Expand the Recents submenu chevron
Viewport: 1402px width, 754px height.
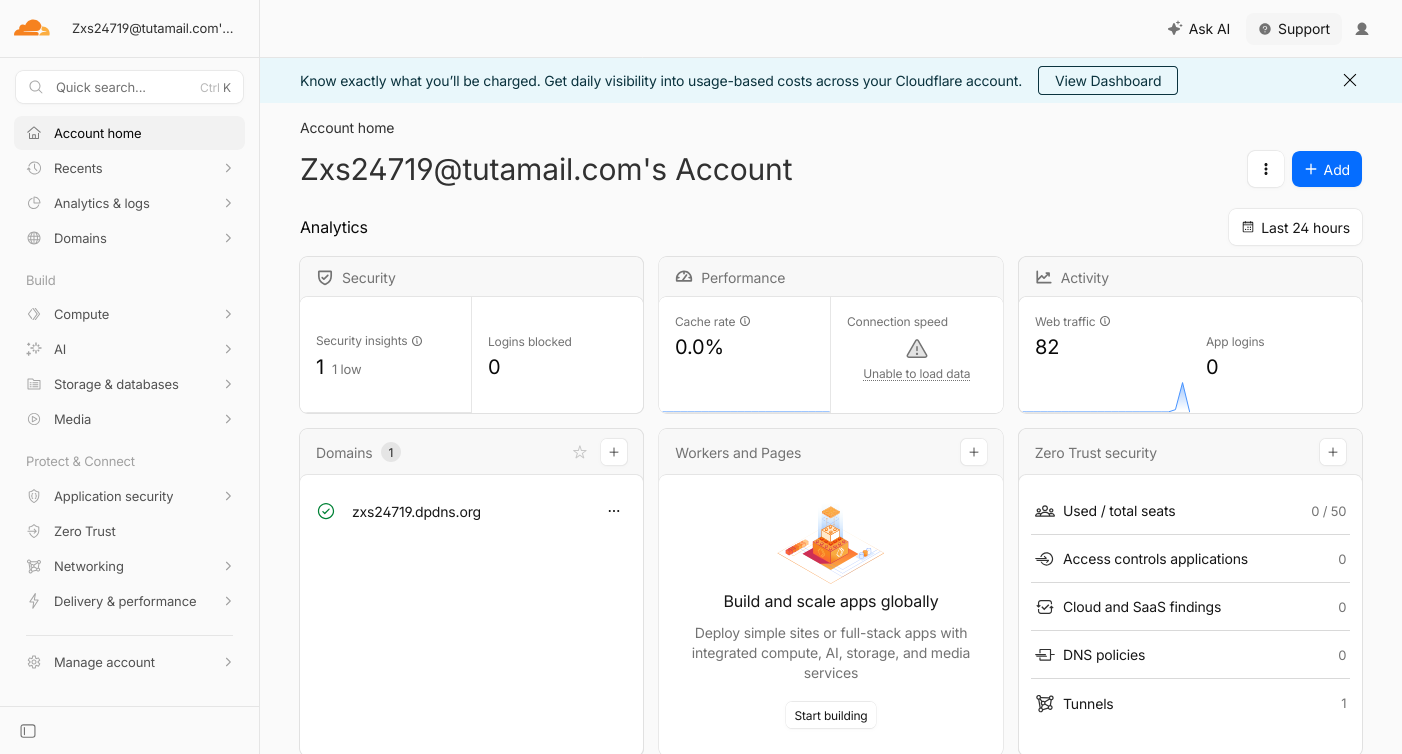click(229, 168)
